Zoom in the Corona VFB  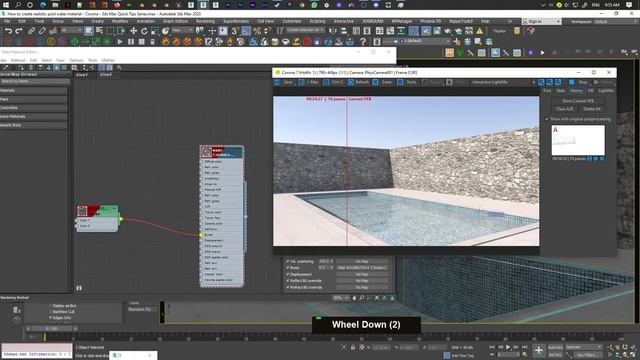(541, 82)
